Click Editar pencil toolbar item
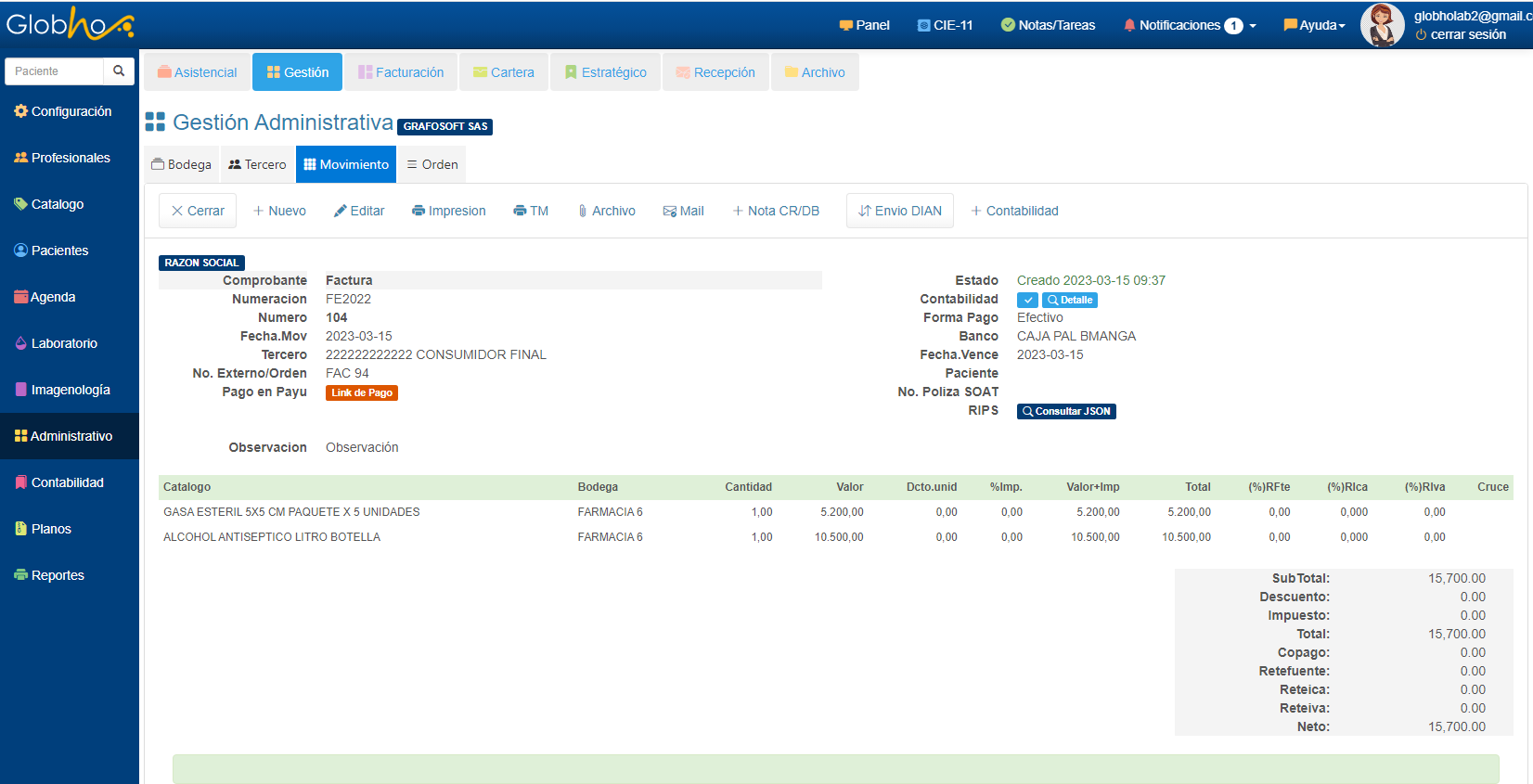Viewport: 1533px width, 784px height. (359, 211)
